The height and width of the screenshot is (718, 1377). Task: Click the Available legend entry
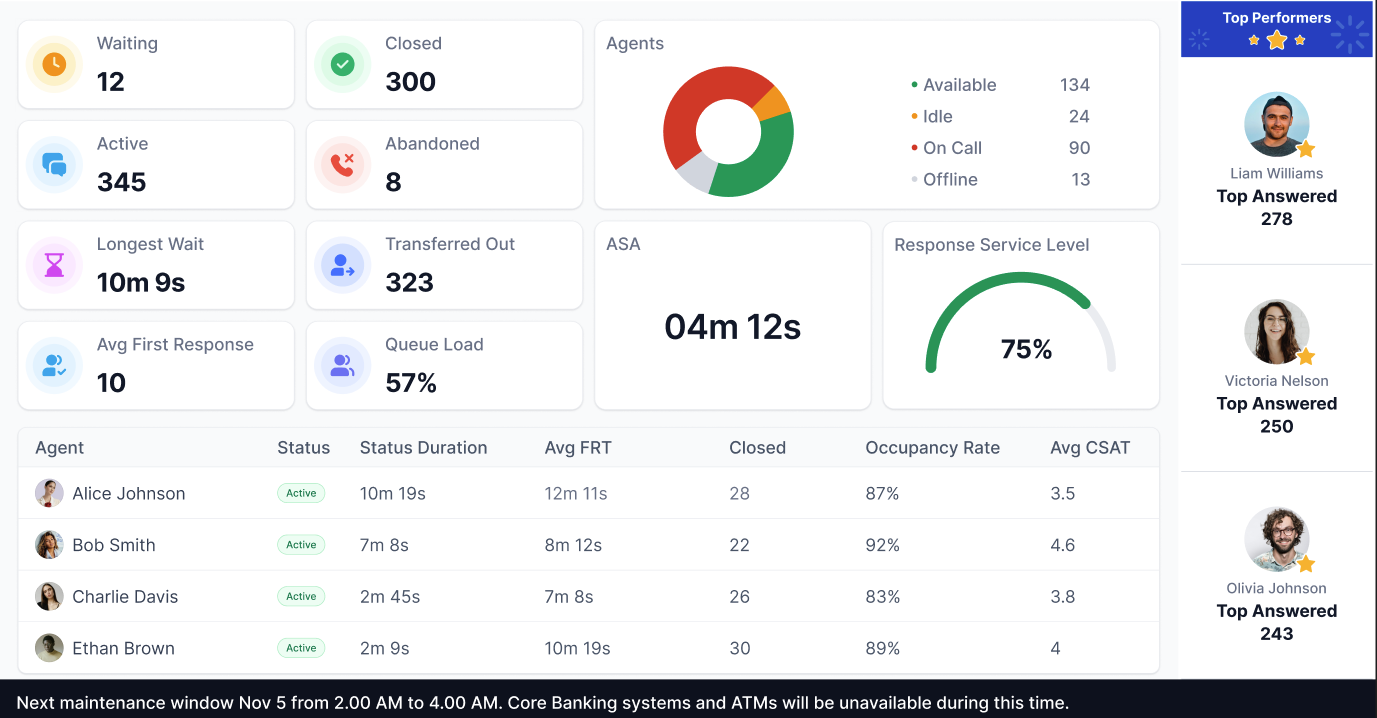(x=959, y=85)
